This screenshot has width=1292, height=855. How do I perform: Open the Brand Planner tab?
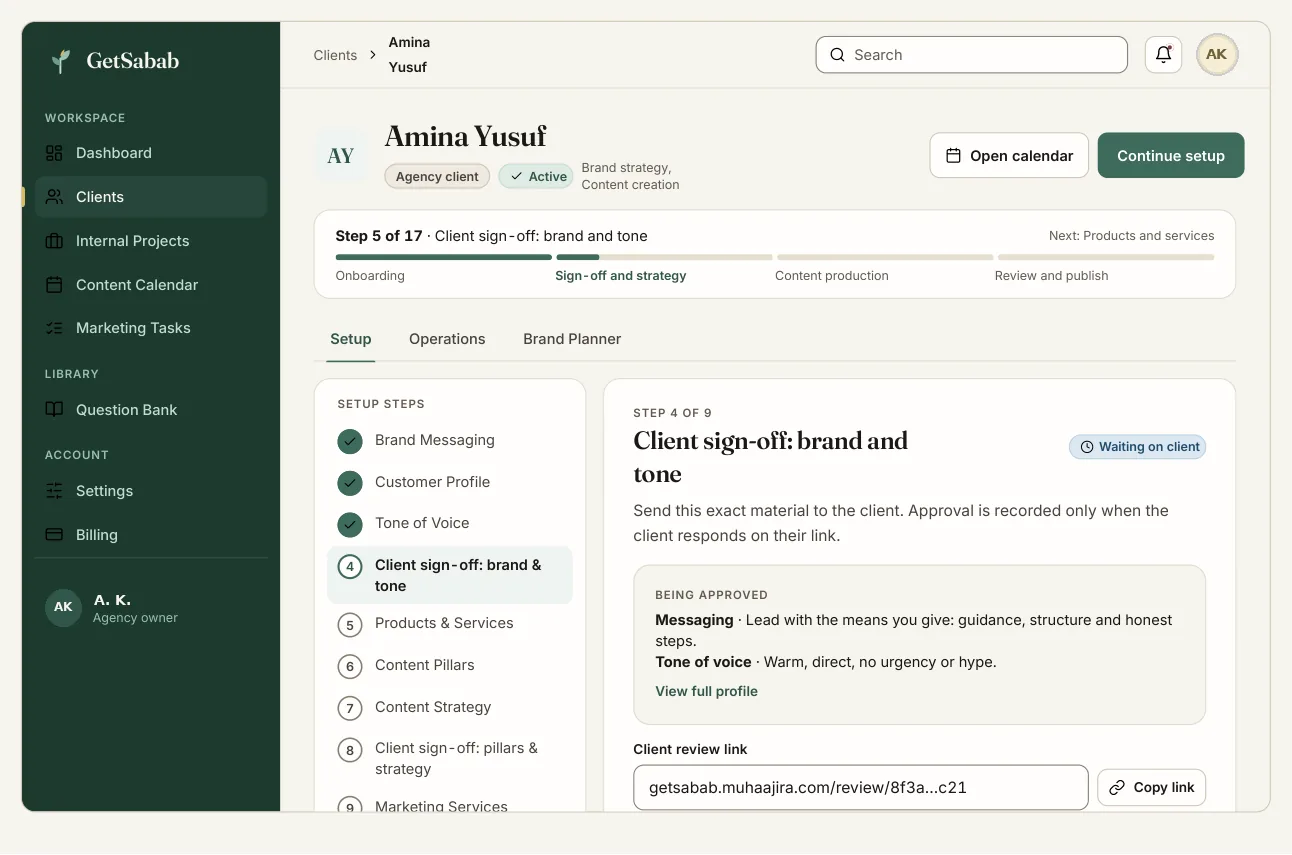(572, 339)
